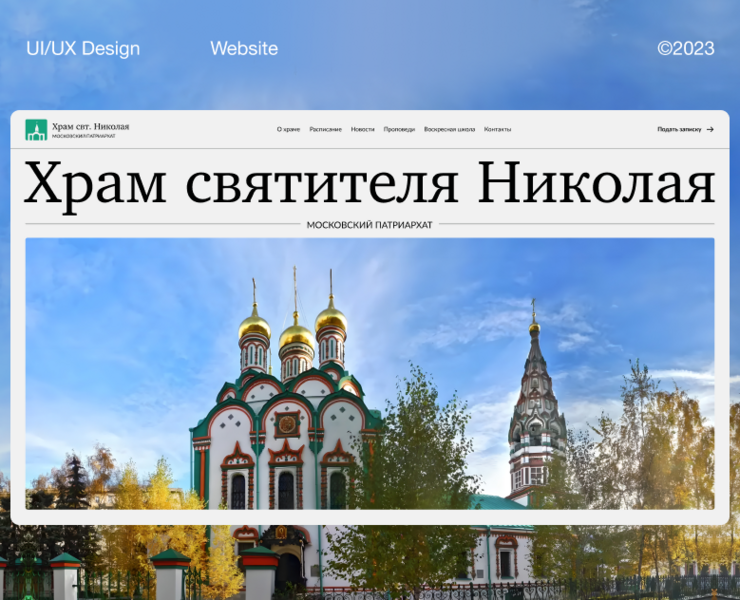Click the 'Website' label
This screenshot has height=600, width=740.
point(244,49)
